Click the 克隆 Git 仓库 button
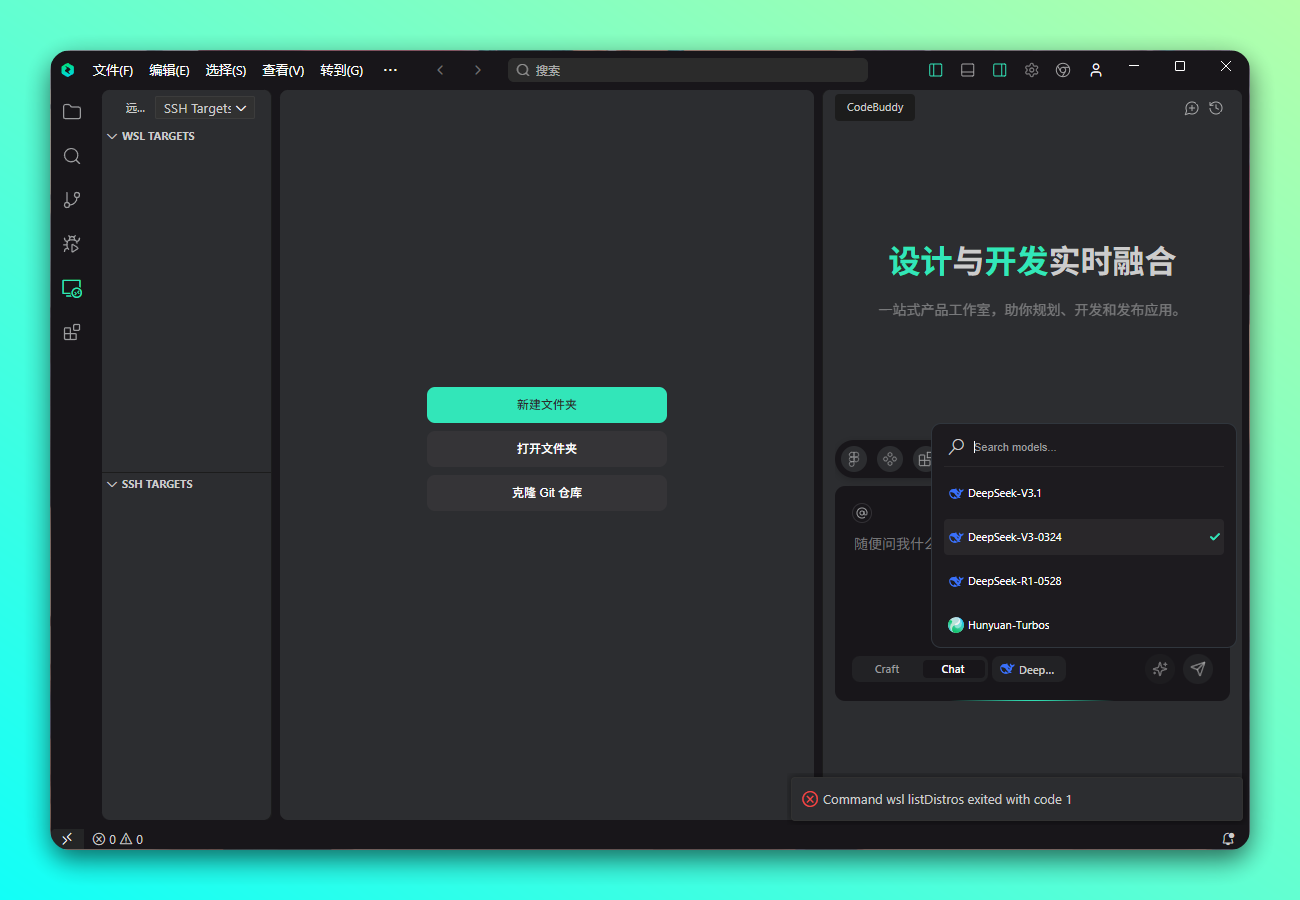 [x=547, y=493]
